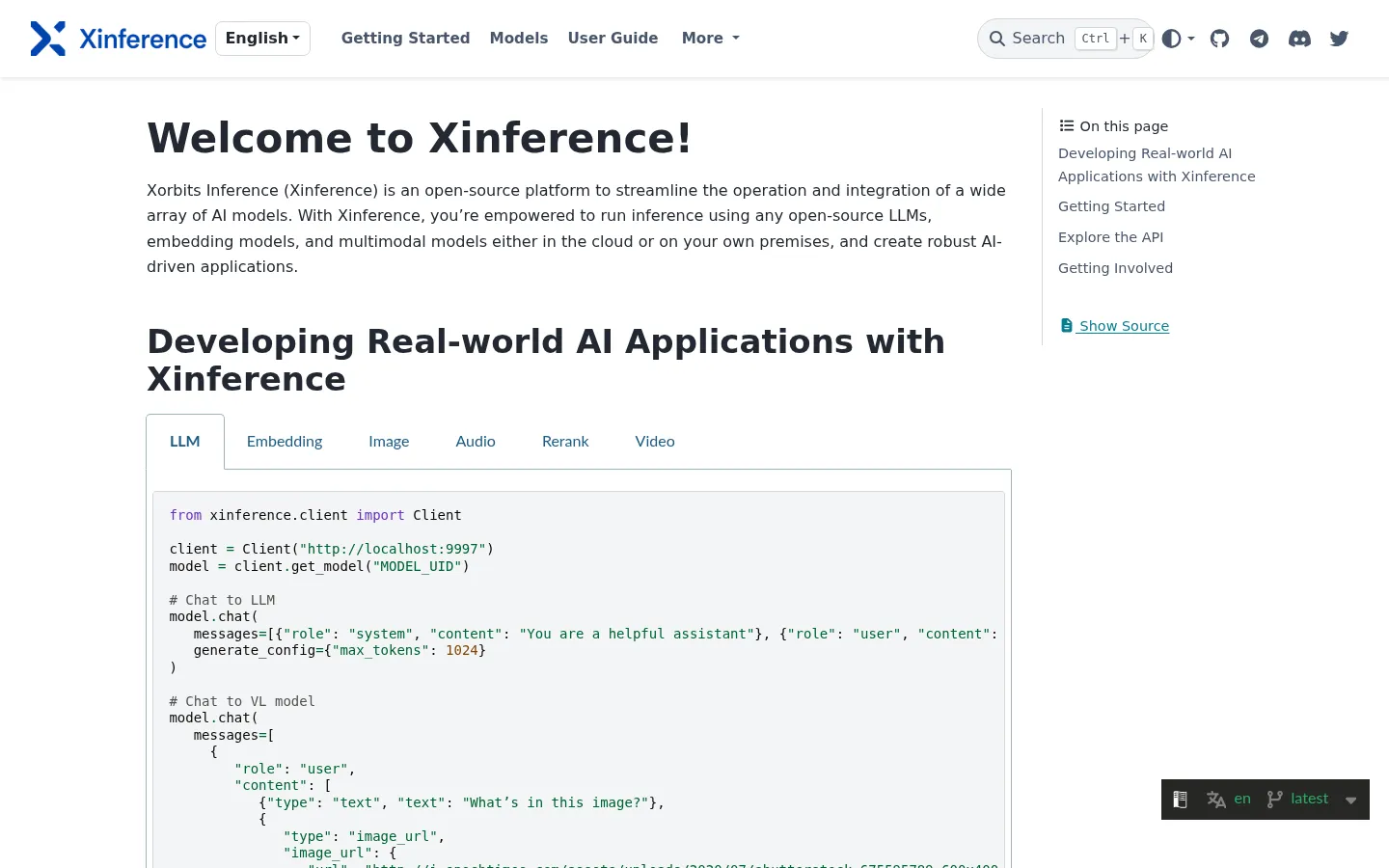Switch to the Image tab
This screenshot has width=1389, height=868.
[389, 442]
